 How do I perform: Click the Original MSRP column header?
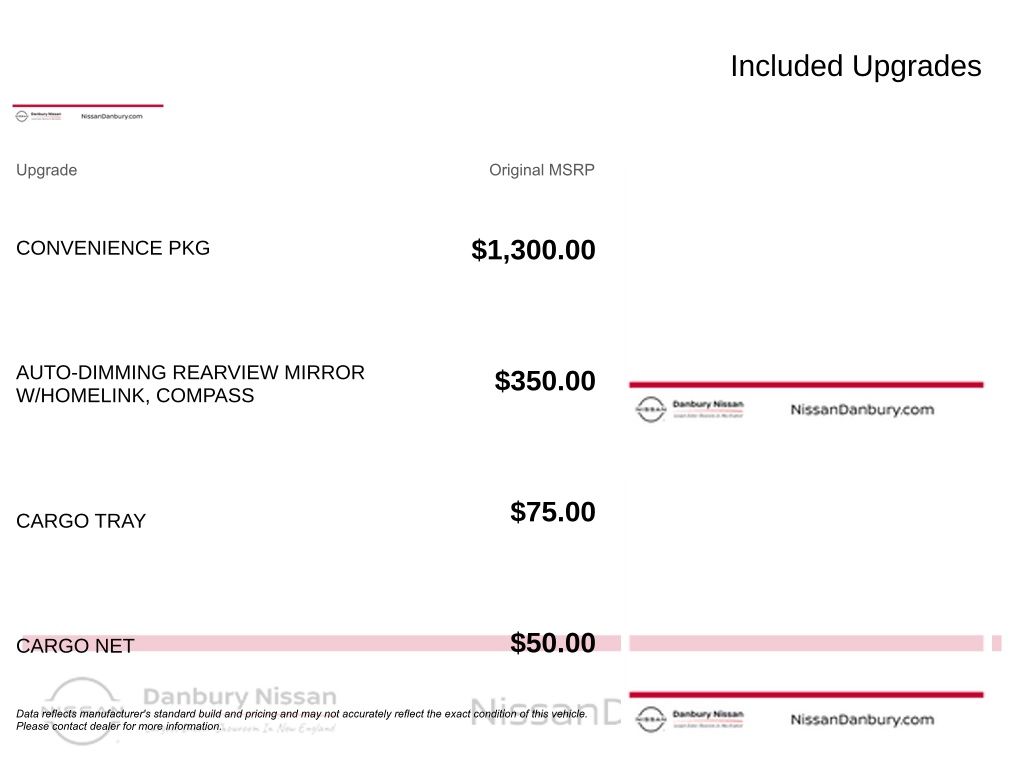point(541,170)
